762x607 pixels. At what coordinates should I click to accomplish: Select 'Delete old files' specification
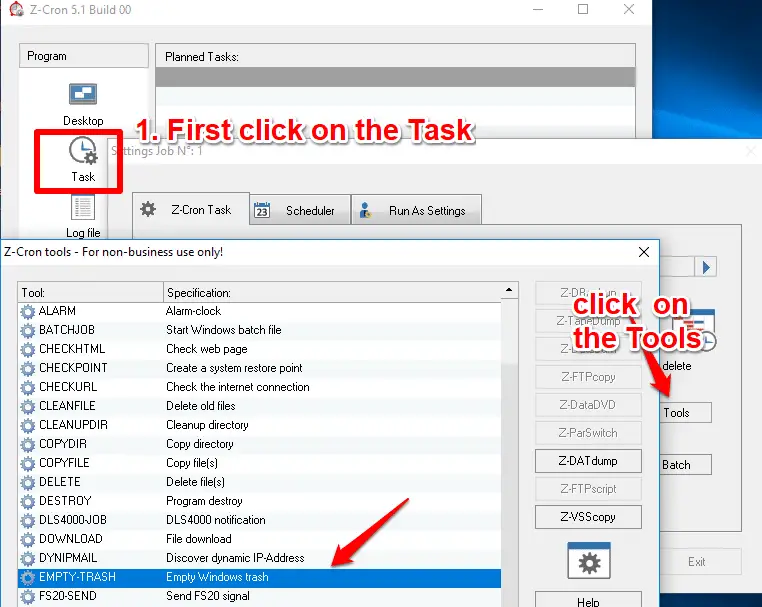point(201,406)
